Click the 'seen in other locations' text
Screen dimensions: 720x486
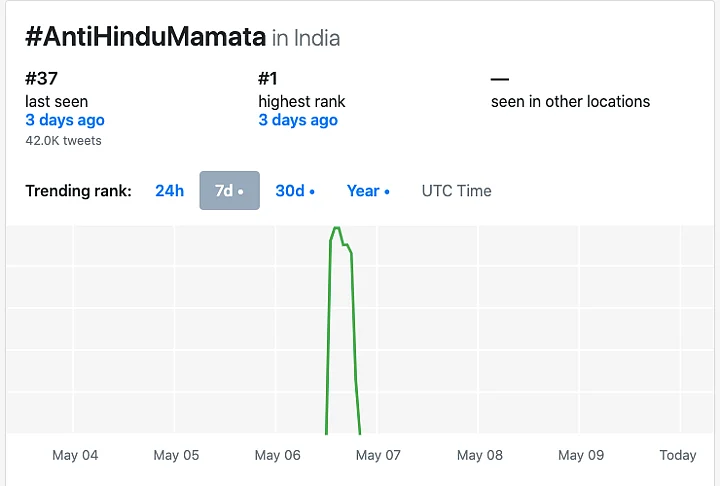pos(570,101)
